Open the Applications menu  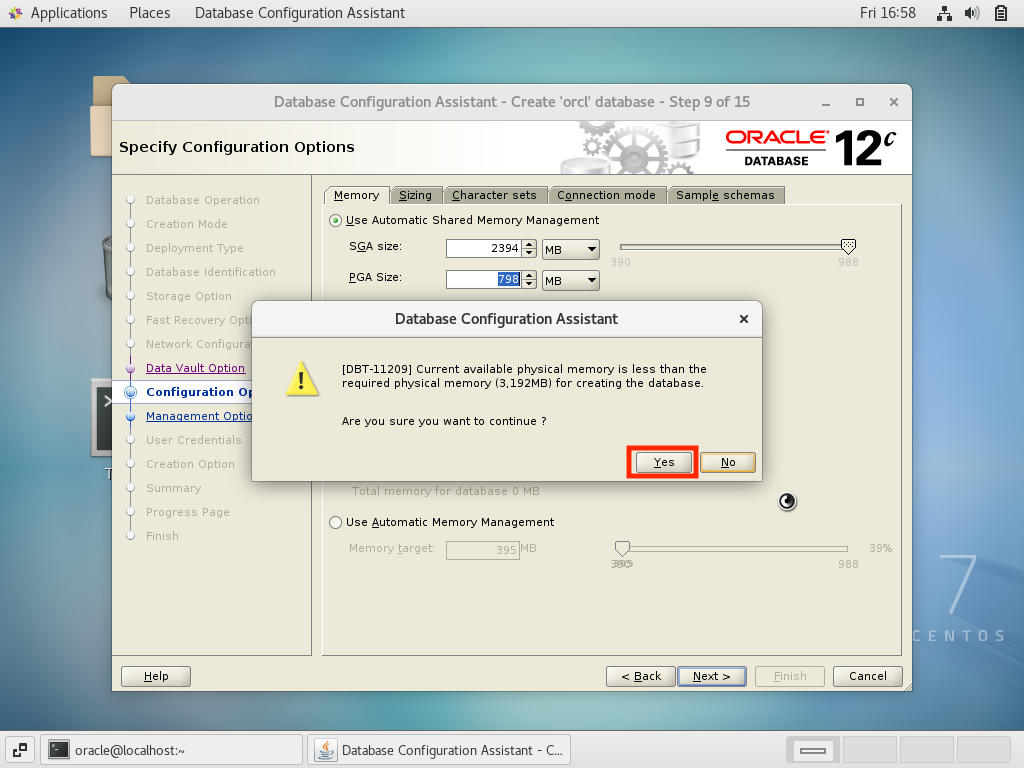(69, 13)
